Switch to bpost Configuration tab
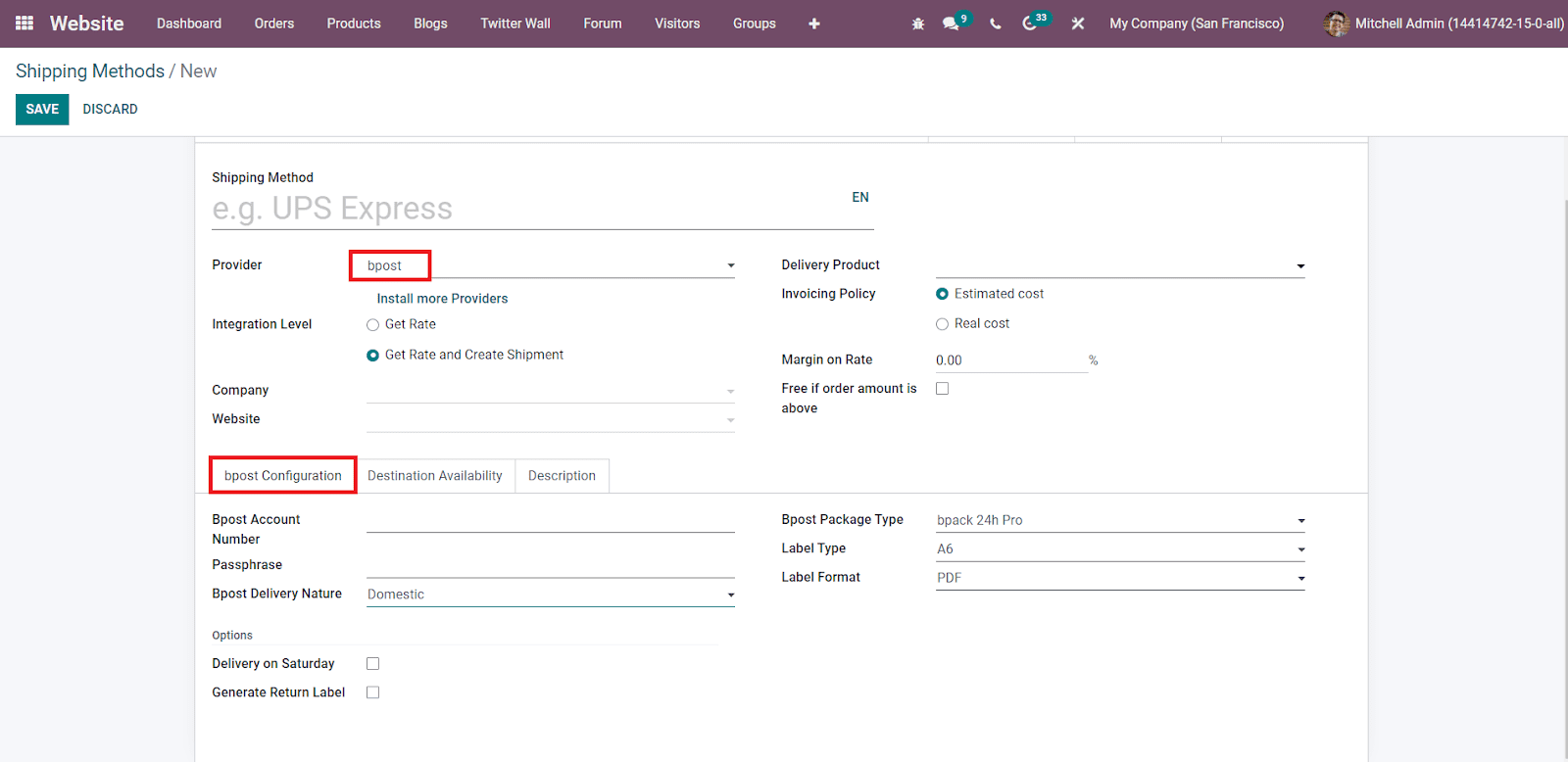The width and height of the screenshot is (1568, 762). click(283, 476)
